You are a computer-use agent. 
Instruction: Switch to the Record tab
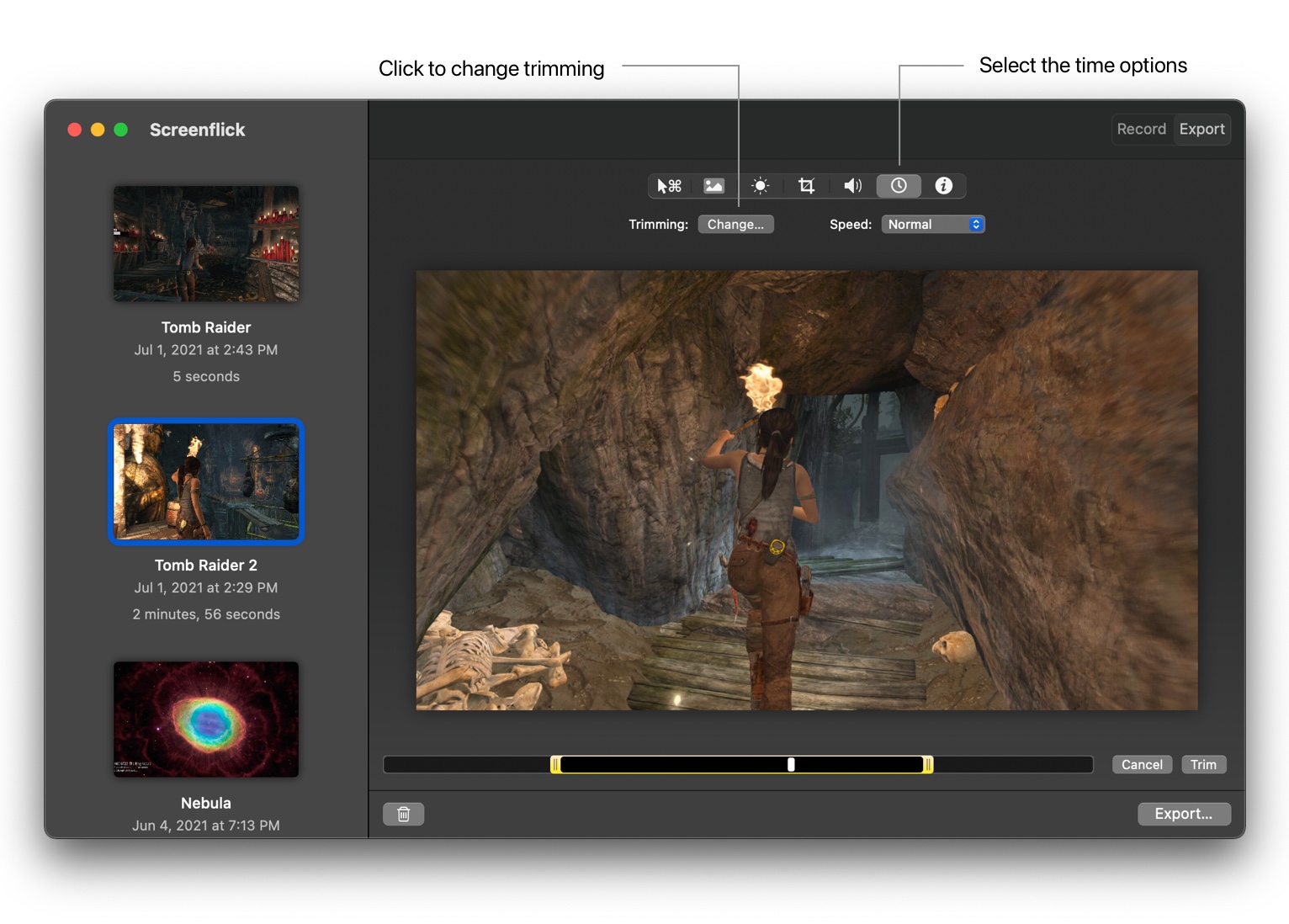coord(1142,129)
